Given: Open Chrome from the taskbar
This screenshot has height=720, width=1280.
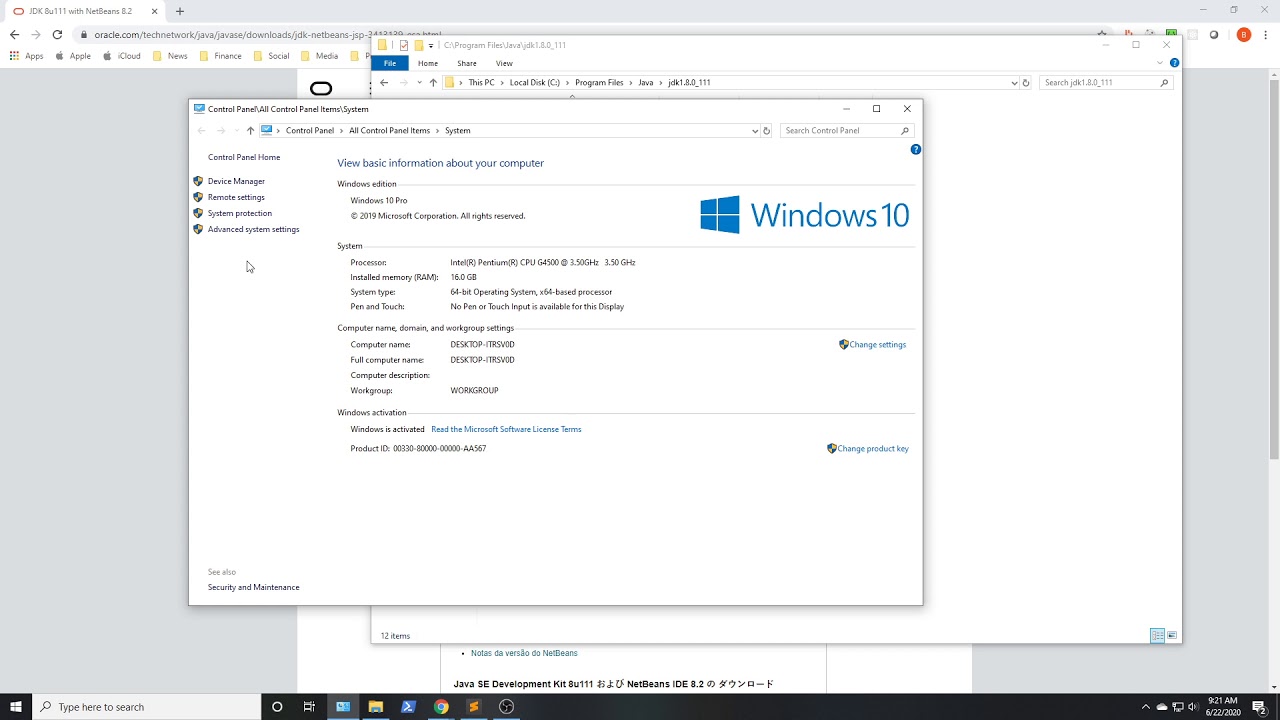Looking at the screenshot, I should coord(441,706).
